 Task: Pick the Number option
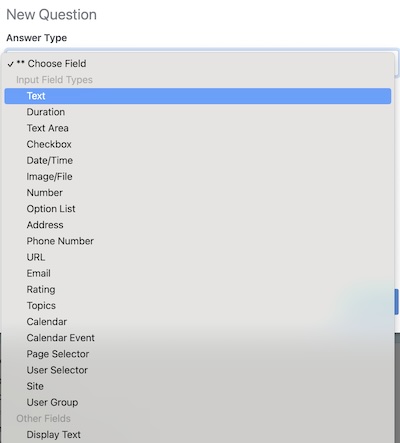pyautogui.click(x=198, y=193)
